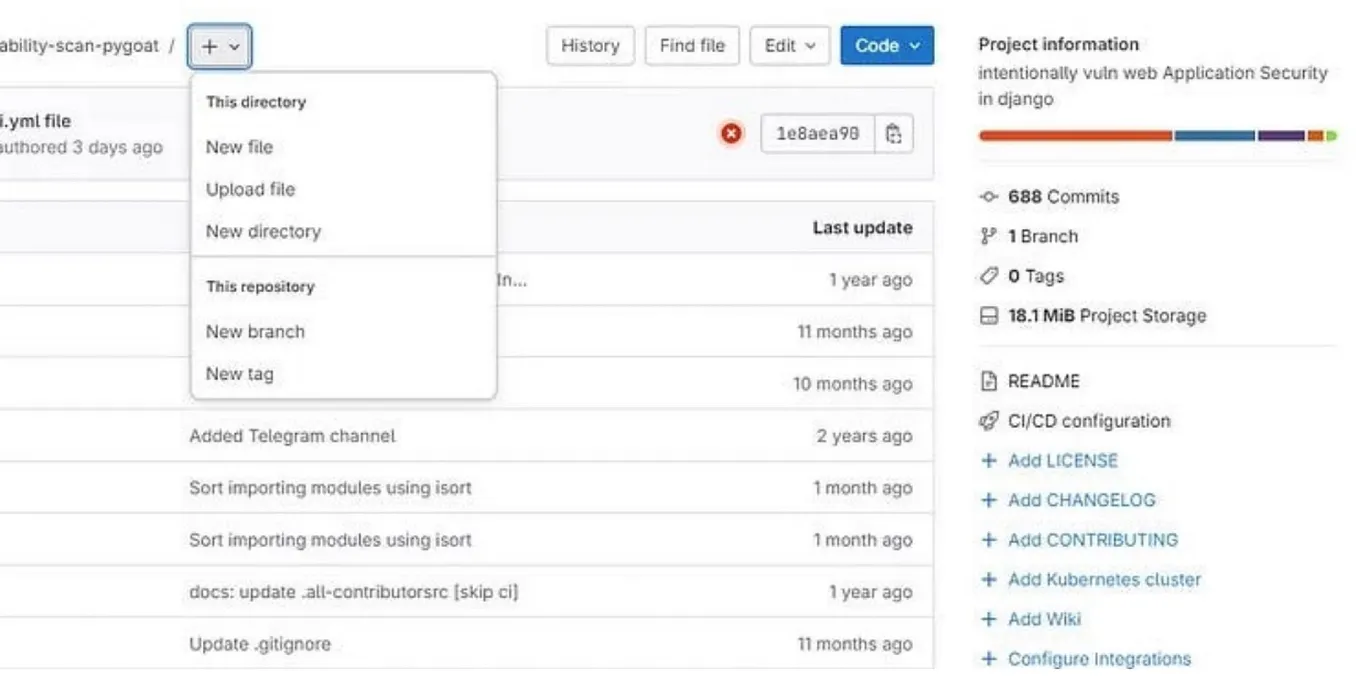Open the 688 Commits history via commits icon

(x=990, y=197)
